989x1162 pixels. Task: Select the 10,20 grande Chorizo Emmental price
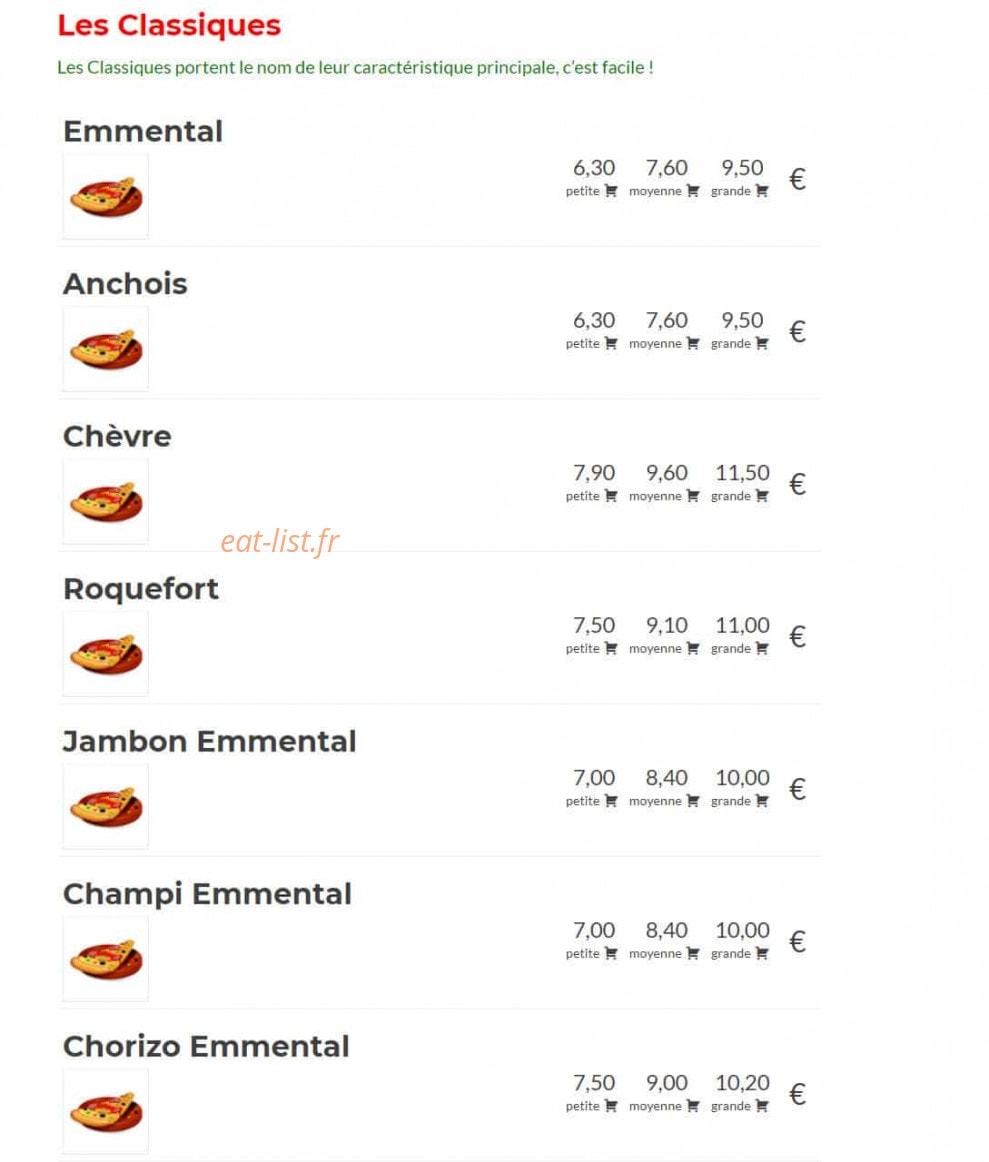click(x=742, y=1083)
